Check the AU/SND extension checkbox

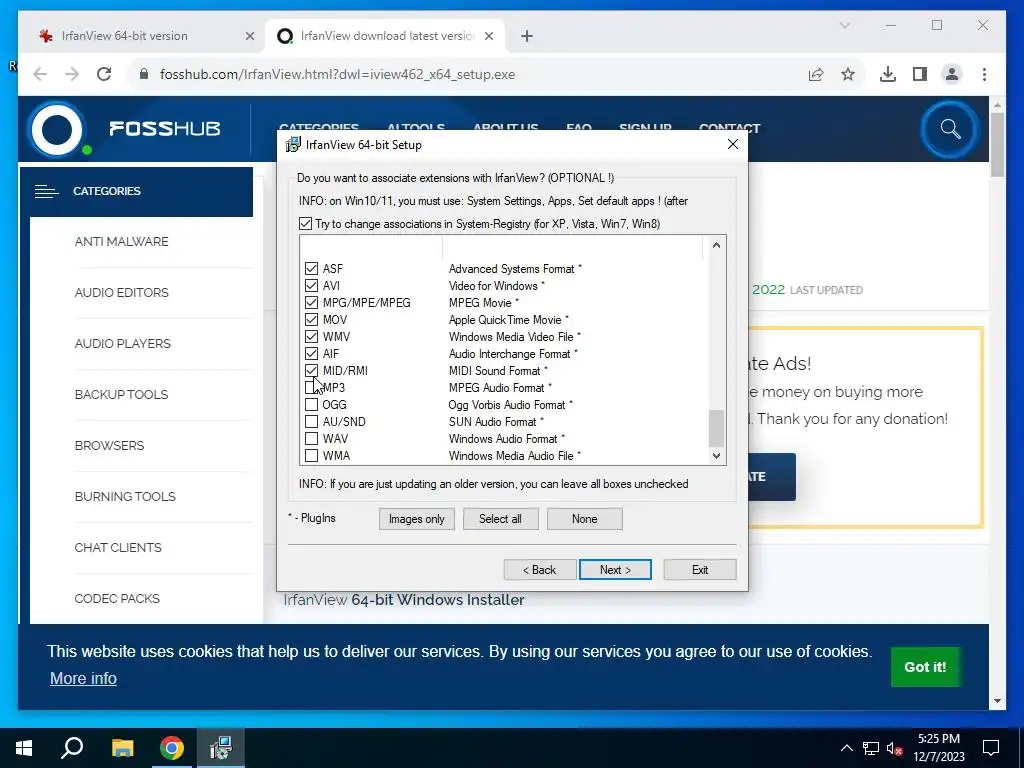click(x=312, y=421)
